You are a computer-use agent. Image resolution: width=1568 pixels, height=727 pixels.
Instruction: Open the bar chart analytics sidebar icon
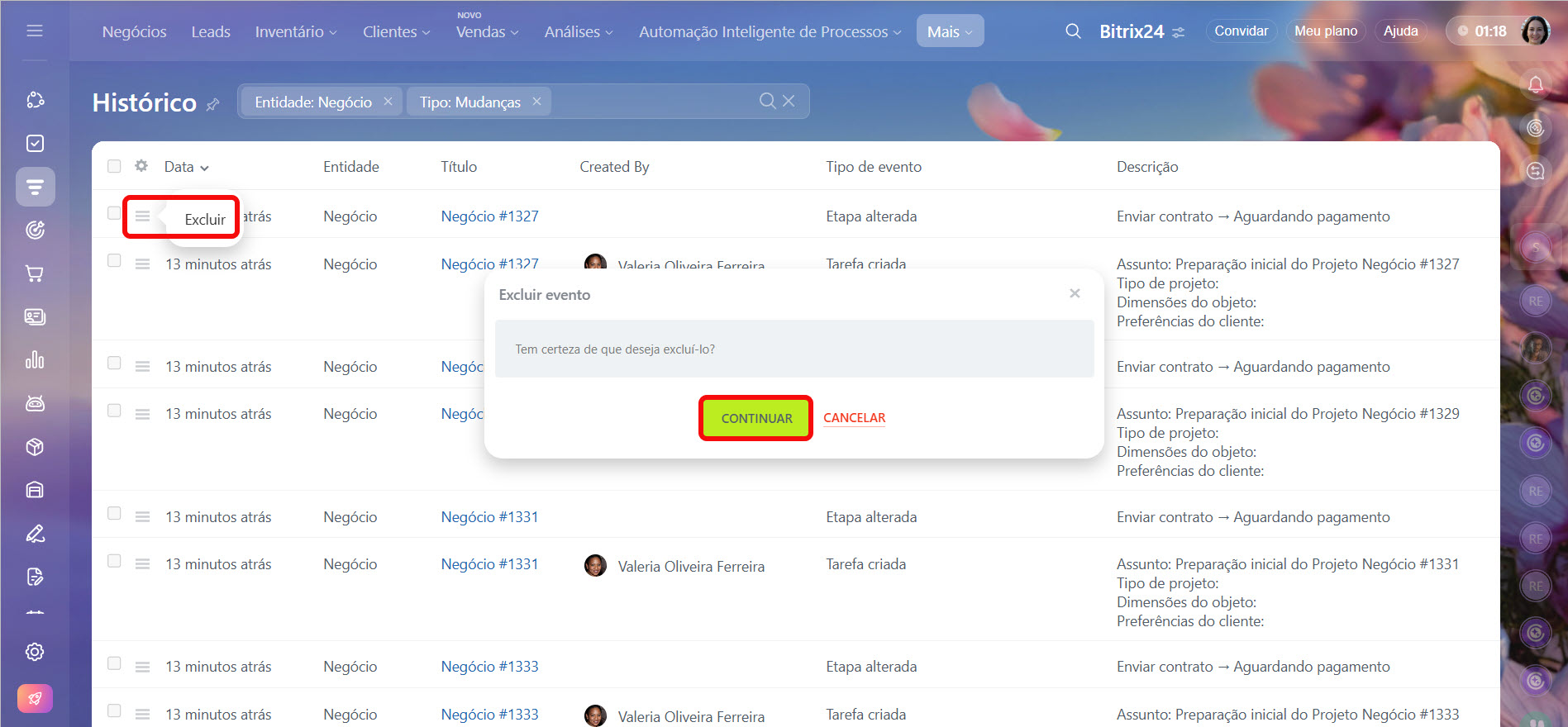(35, 360)
